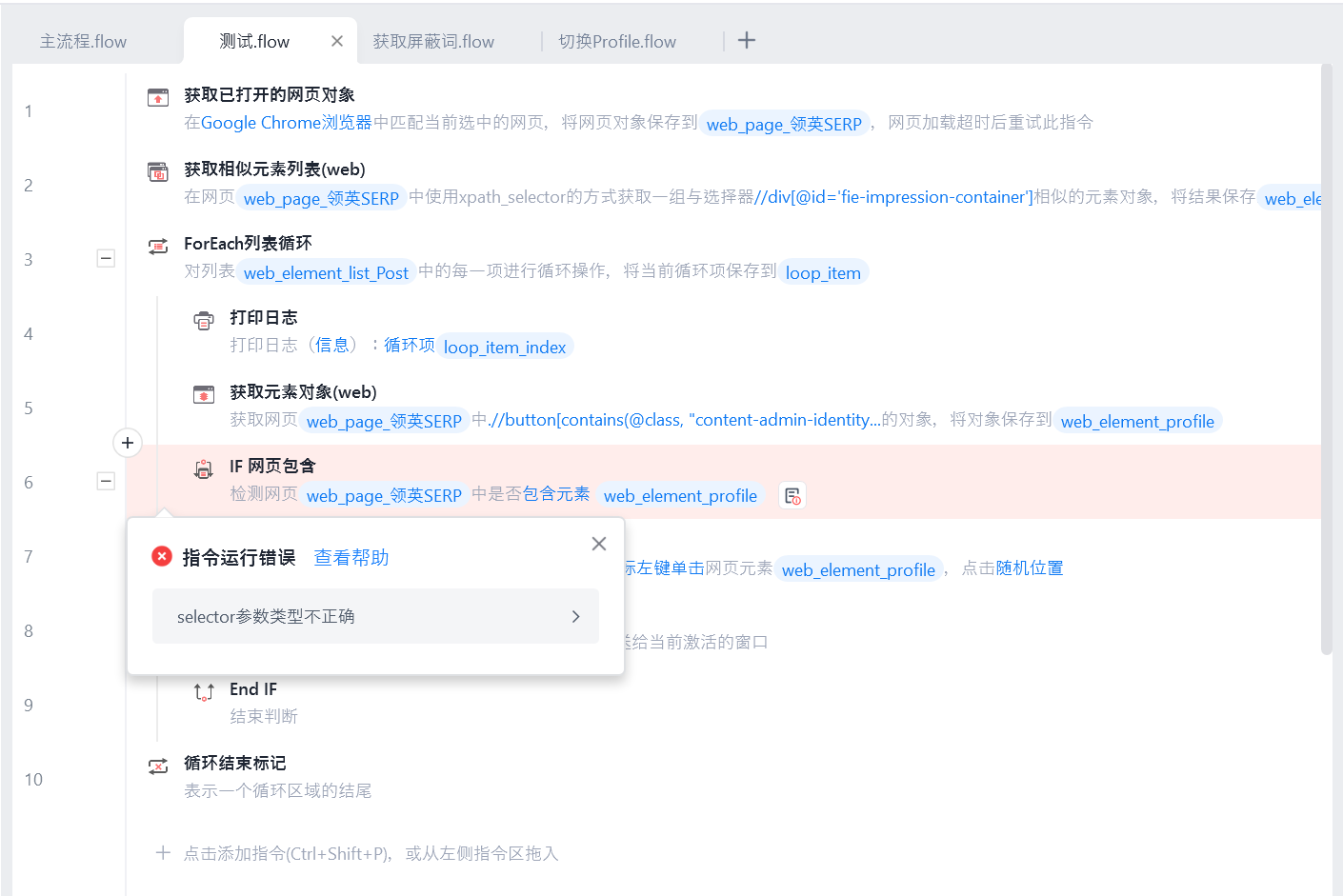Viewport: 1343px width, 896px height.
Task: Select the ForEach列表循环 loop icon
Action: tap(158, 246)
